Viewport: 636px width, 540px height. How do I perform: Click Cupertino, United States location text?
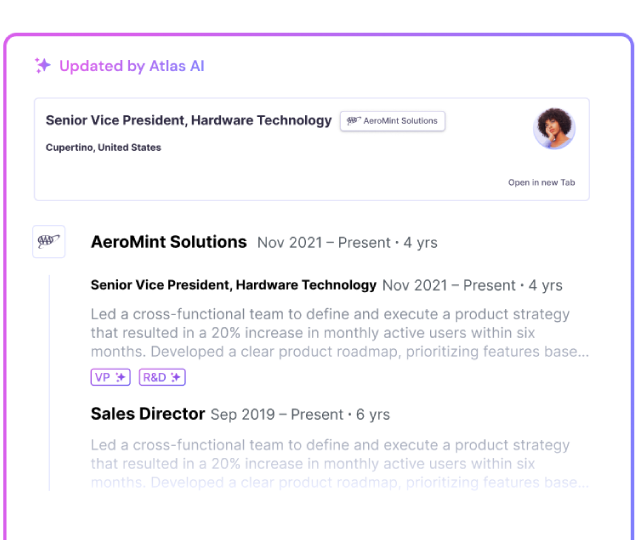pyautogui.click(x=103, y=148)
